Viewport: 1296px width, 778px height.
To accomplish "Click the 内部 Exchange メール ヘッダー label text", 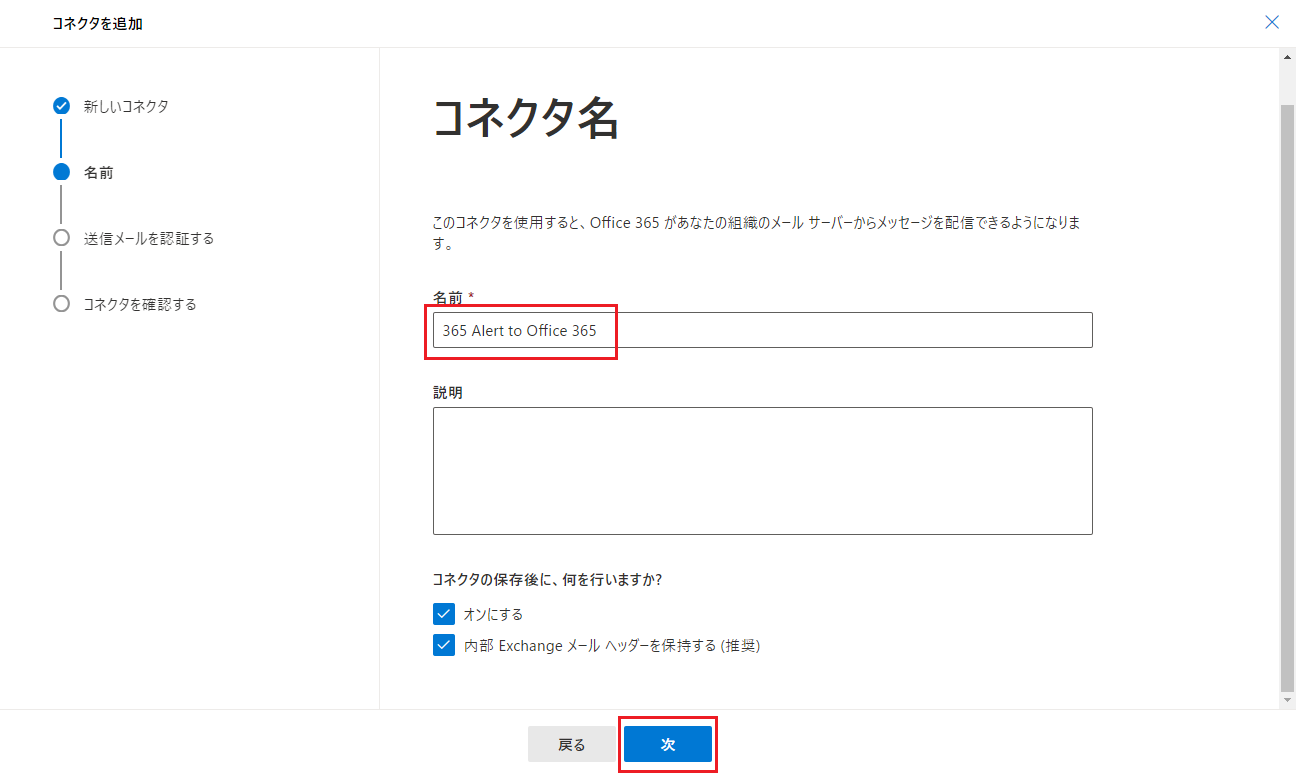I will 611,646.
